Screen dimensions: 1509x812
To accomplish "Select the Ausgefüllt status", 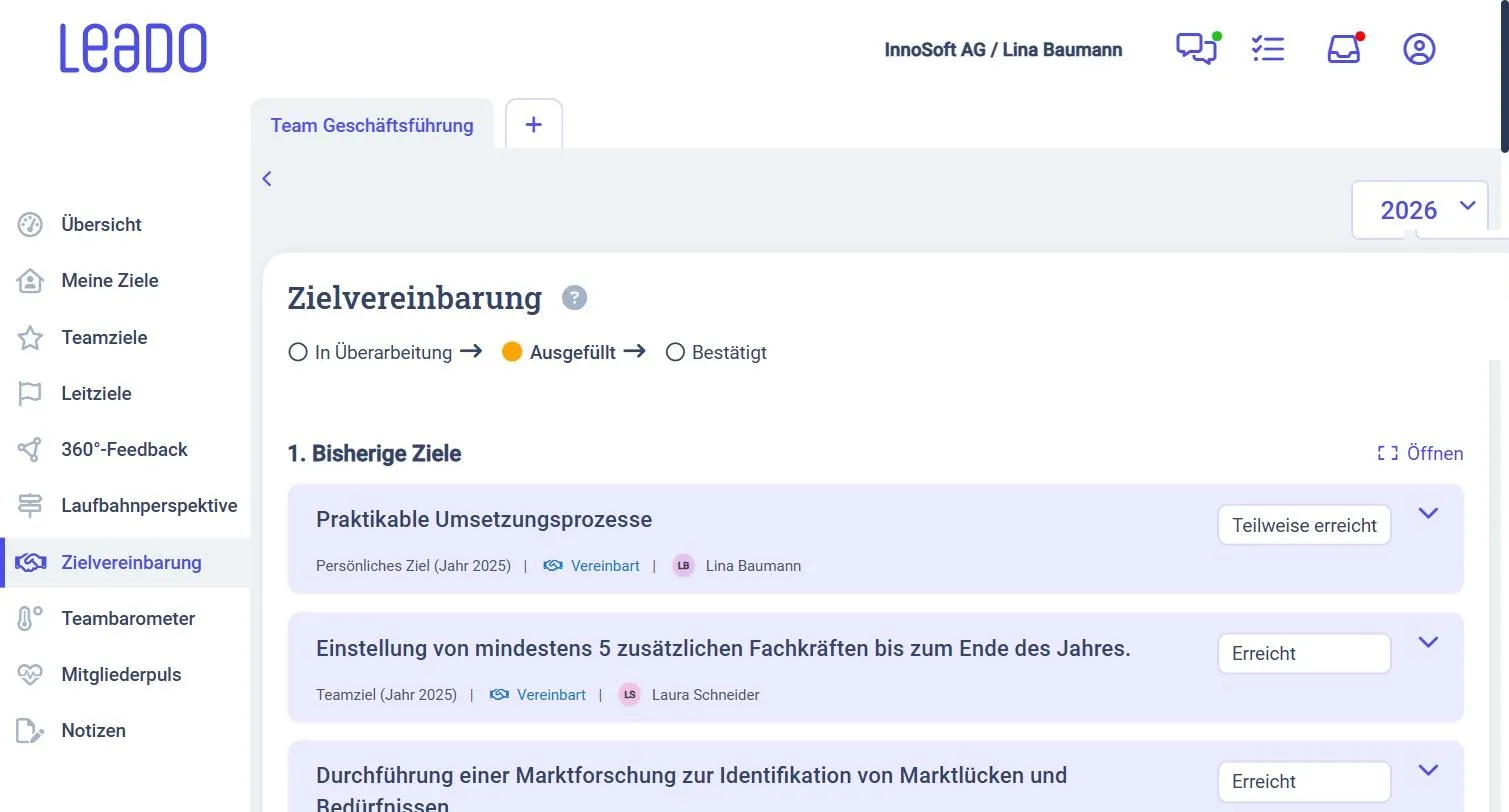I will [x=559, y=352].
